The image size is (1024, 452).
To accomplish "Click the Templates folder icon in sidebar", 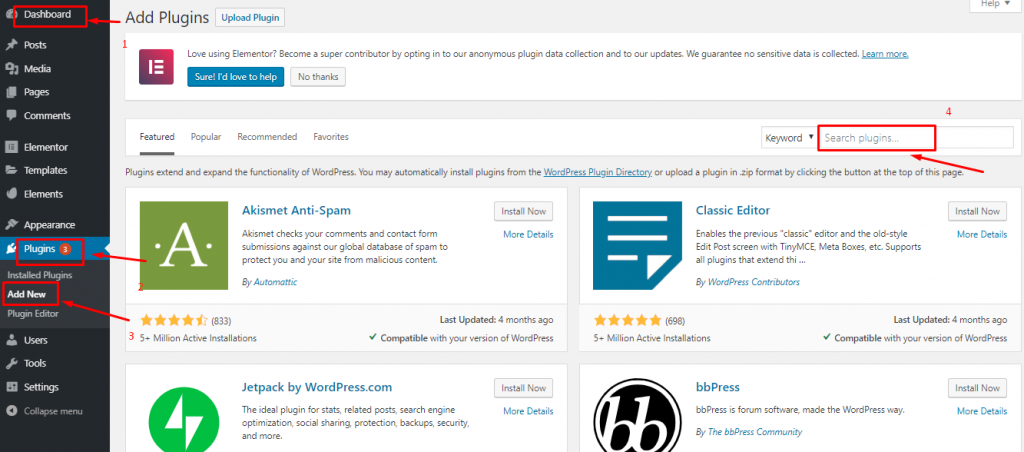I will [x=11, y=170].
